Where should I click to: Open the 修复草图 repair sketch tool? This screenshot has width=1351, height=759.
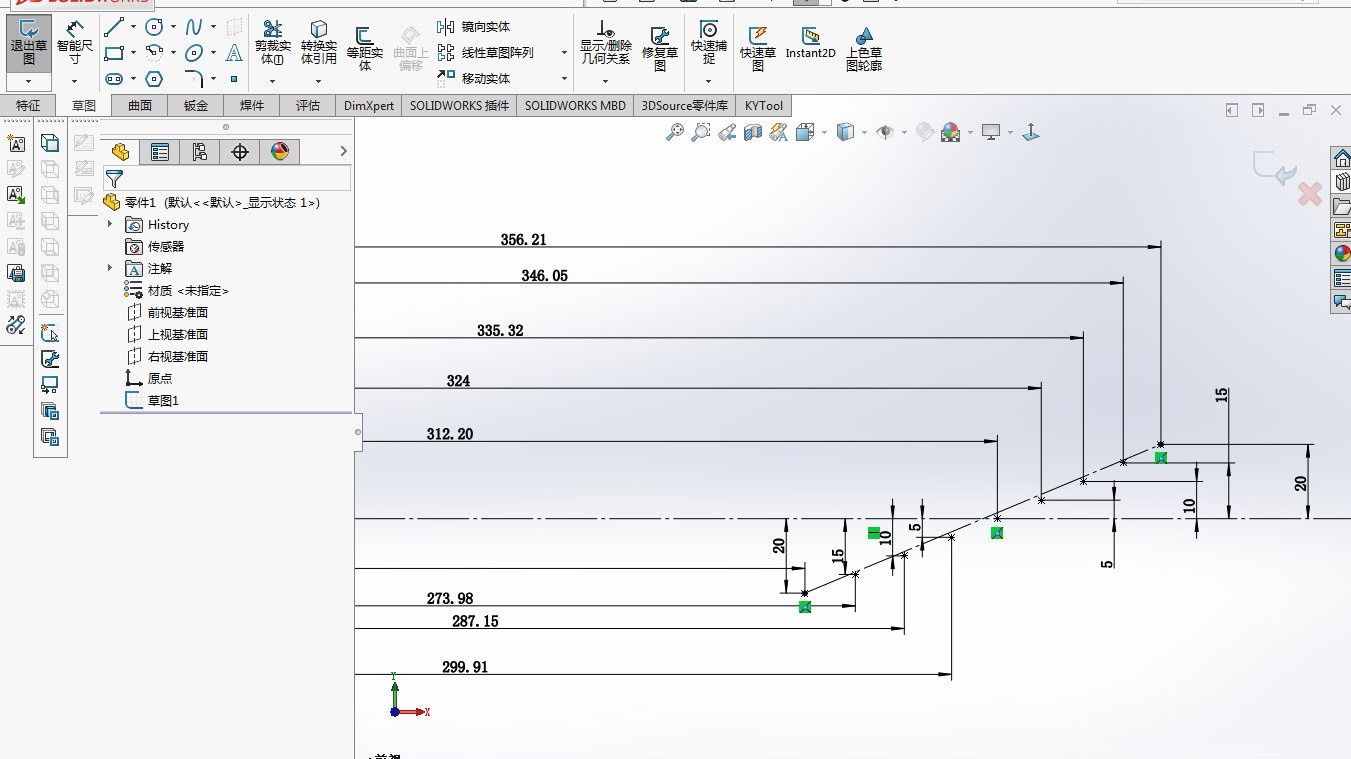pos(660,46)
